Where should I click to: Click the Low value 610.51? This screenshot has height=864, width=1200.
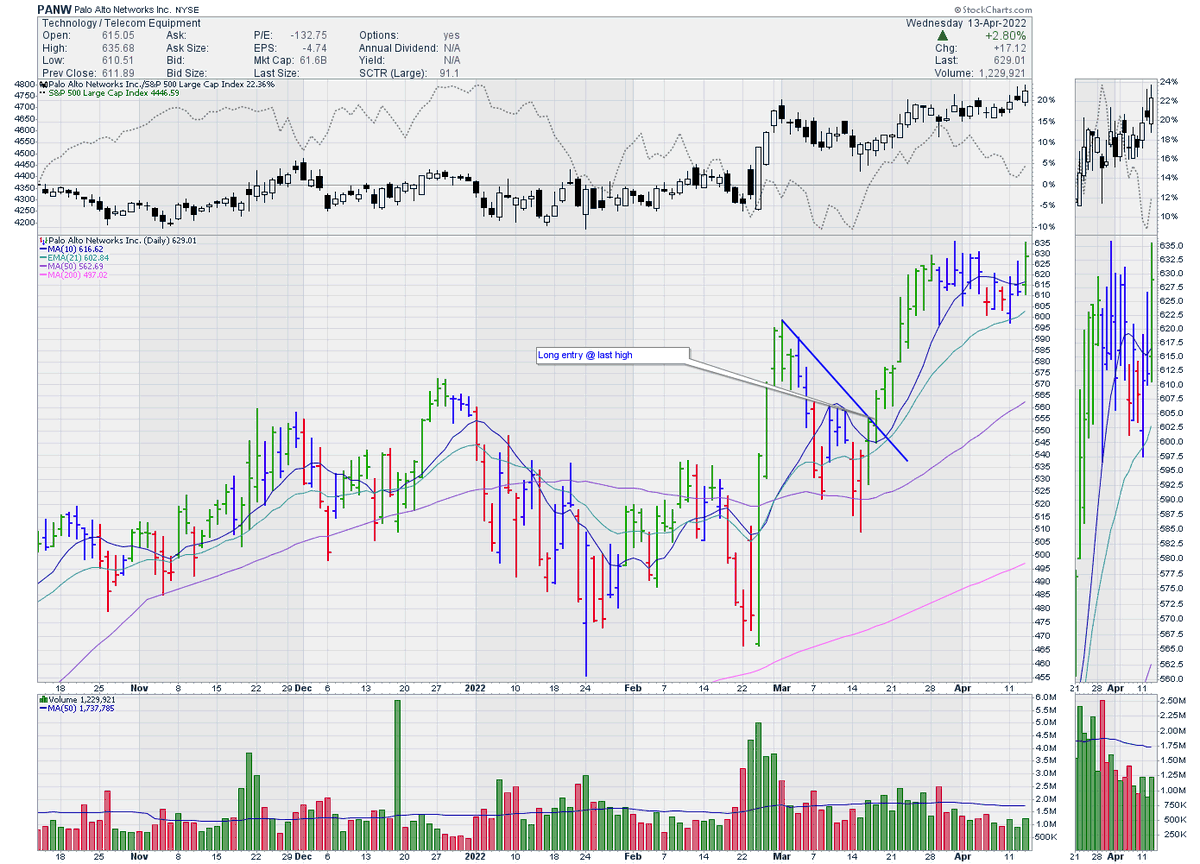pyautogui.click(x=119, y=60)
